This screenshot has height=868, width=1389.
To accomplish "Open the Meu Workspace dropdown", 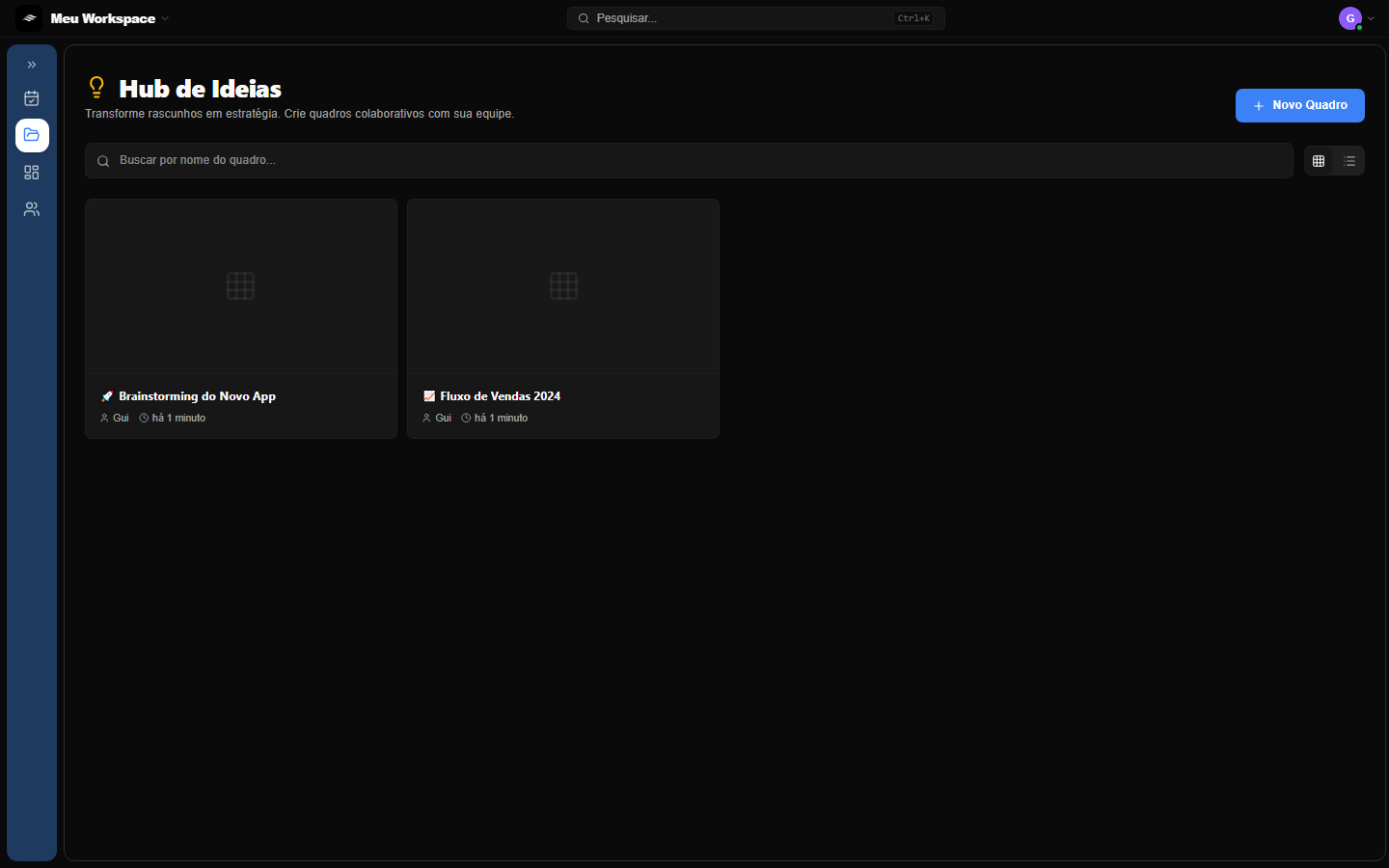I will (x=110, y=18).
